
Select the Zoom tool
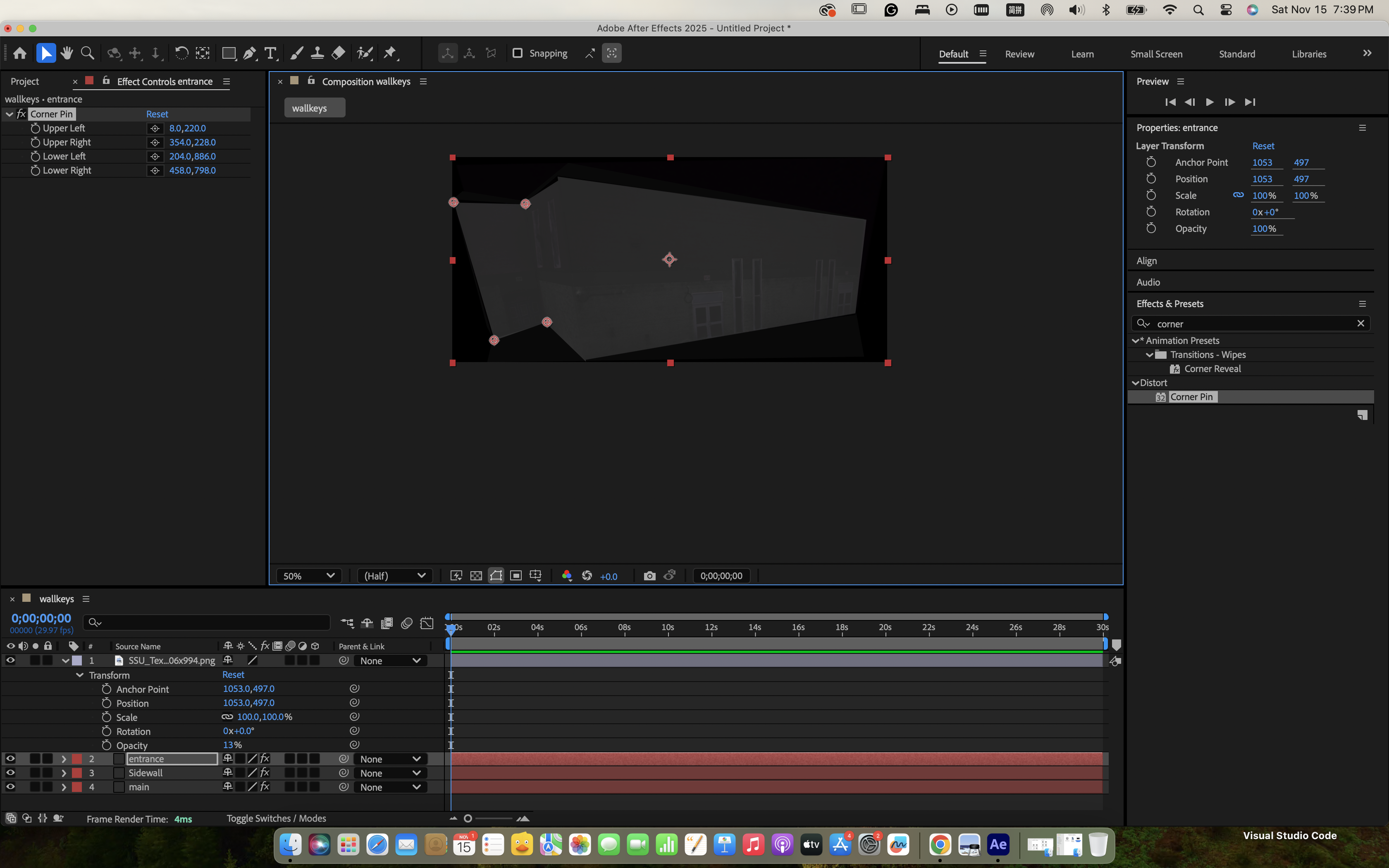[87, 53]
